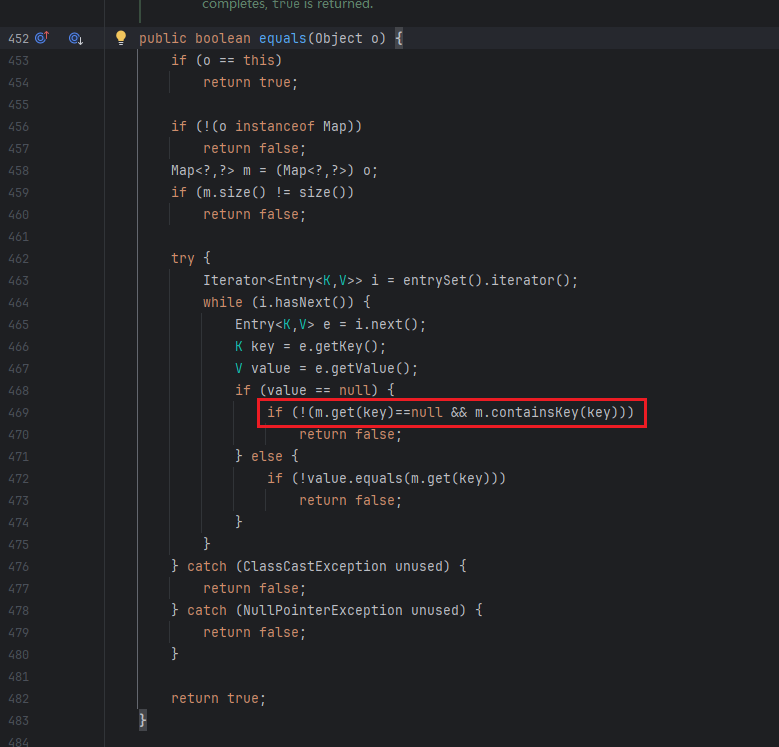Click the equals method name in declaration
Screen dimensions: 779x747
[x=283, y=38]
